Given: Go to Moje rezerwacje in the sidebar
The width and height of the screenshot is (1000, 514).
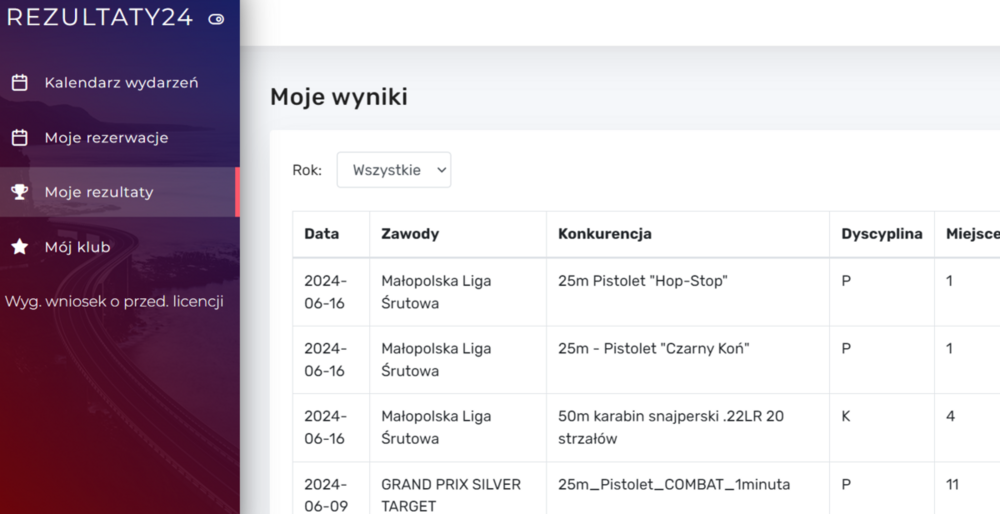Looking at the screenshot, I should click(x=106, y=138).
